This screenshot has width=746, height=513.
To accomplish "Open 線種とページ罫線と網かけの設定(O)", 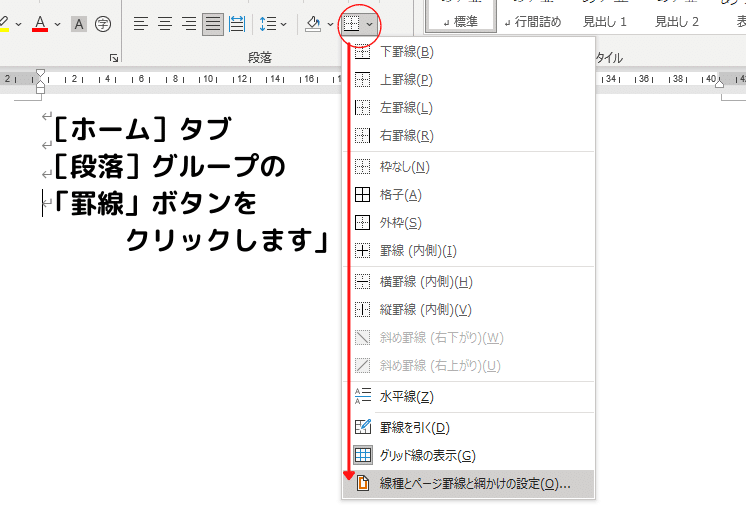I will [469, 484].
